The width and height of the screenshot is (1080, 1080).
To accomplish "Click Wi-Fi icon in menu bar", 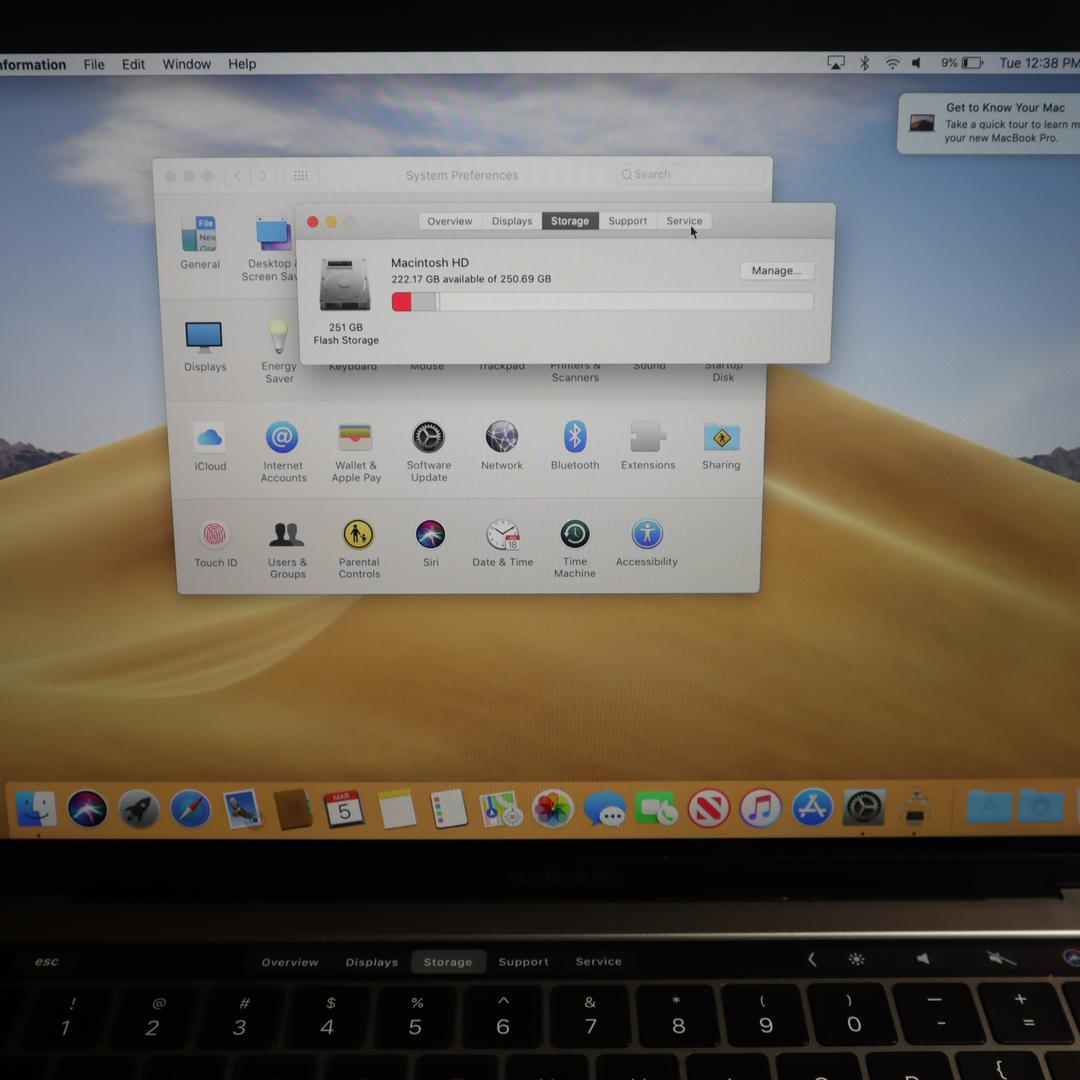I will [892, 63].
